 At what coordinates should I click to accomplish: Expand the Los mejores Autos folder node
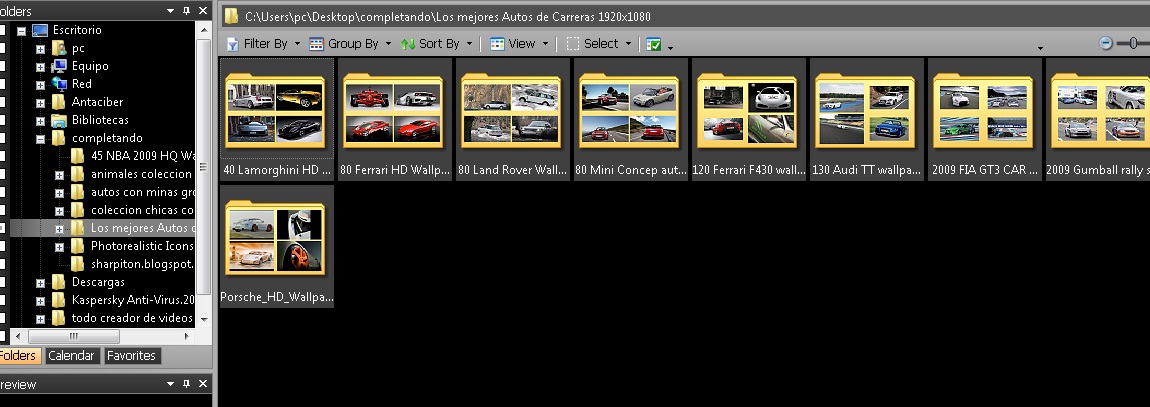click(59, 229)
